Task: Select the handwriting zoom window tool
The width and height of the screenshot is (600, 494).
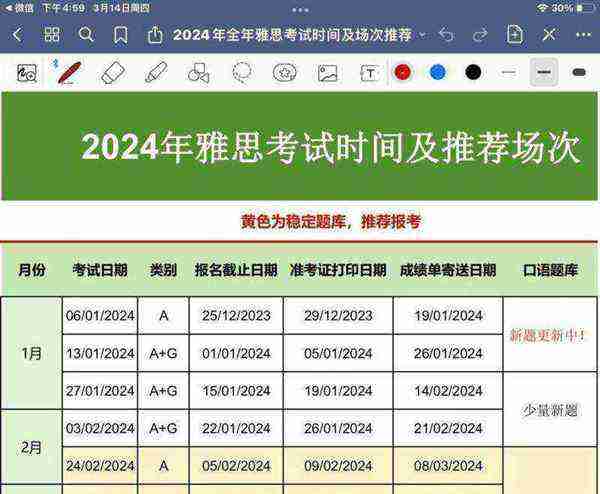Action: tap(27, 72)
